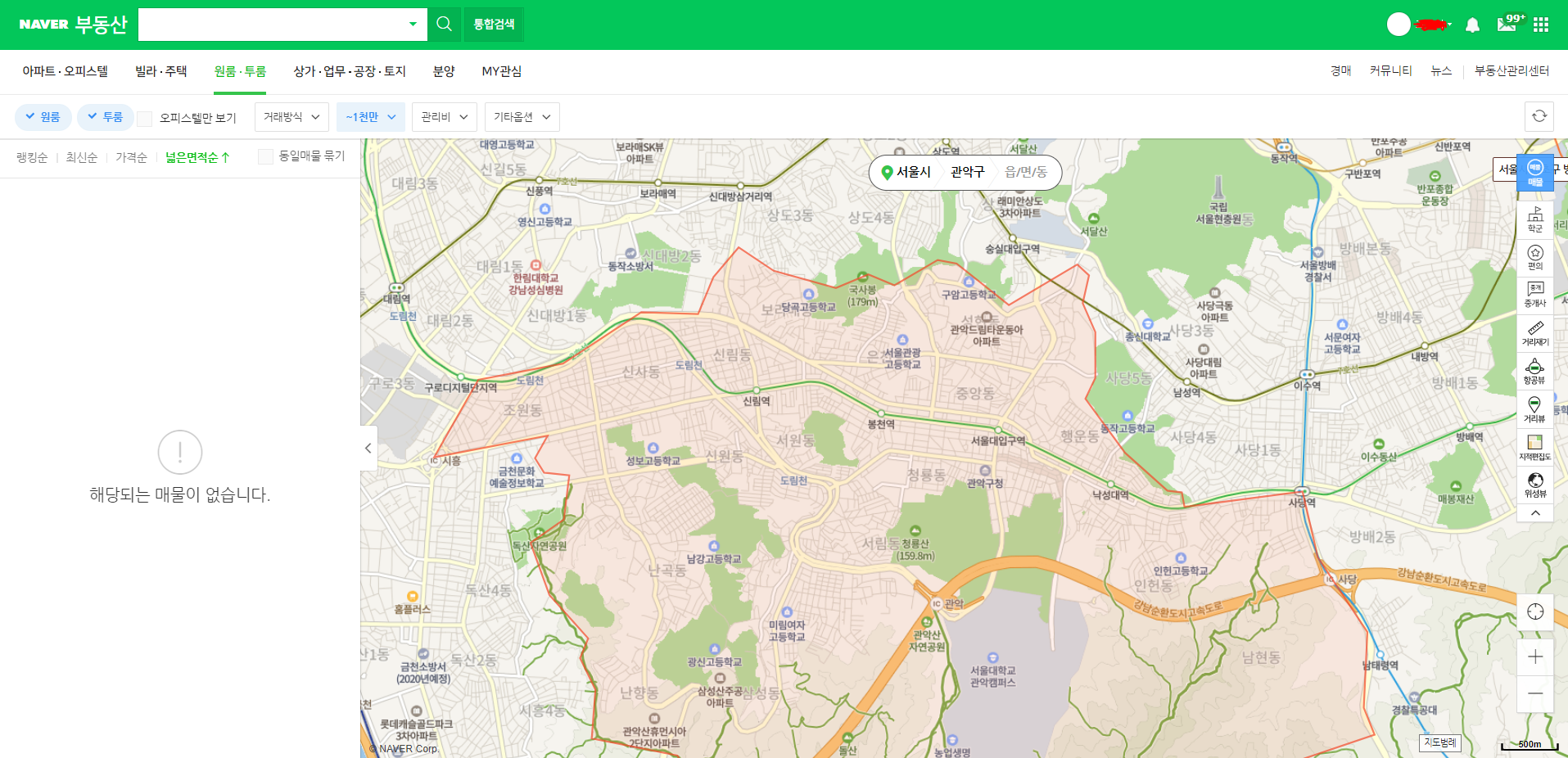The height and width of the screenshot is (758, 1568).
Task: Open the 빌라·주택 tab
Action: (x=161, y=71)
